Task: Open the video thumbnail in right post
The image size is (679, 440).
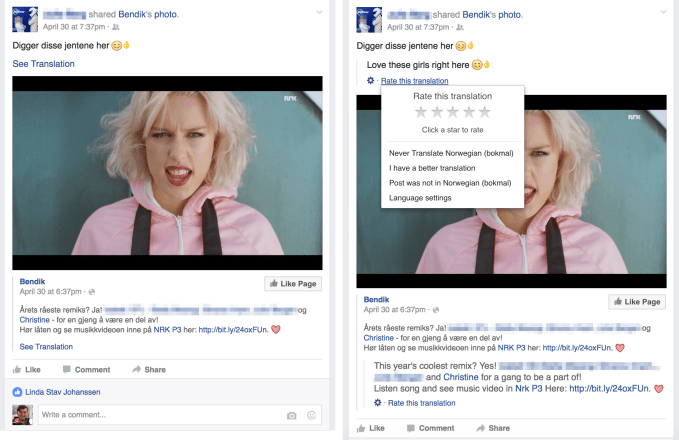Action: (x=511, y=191)
